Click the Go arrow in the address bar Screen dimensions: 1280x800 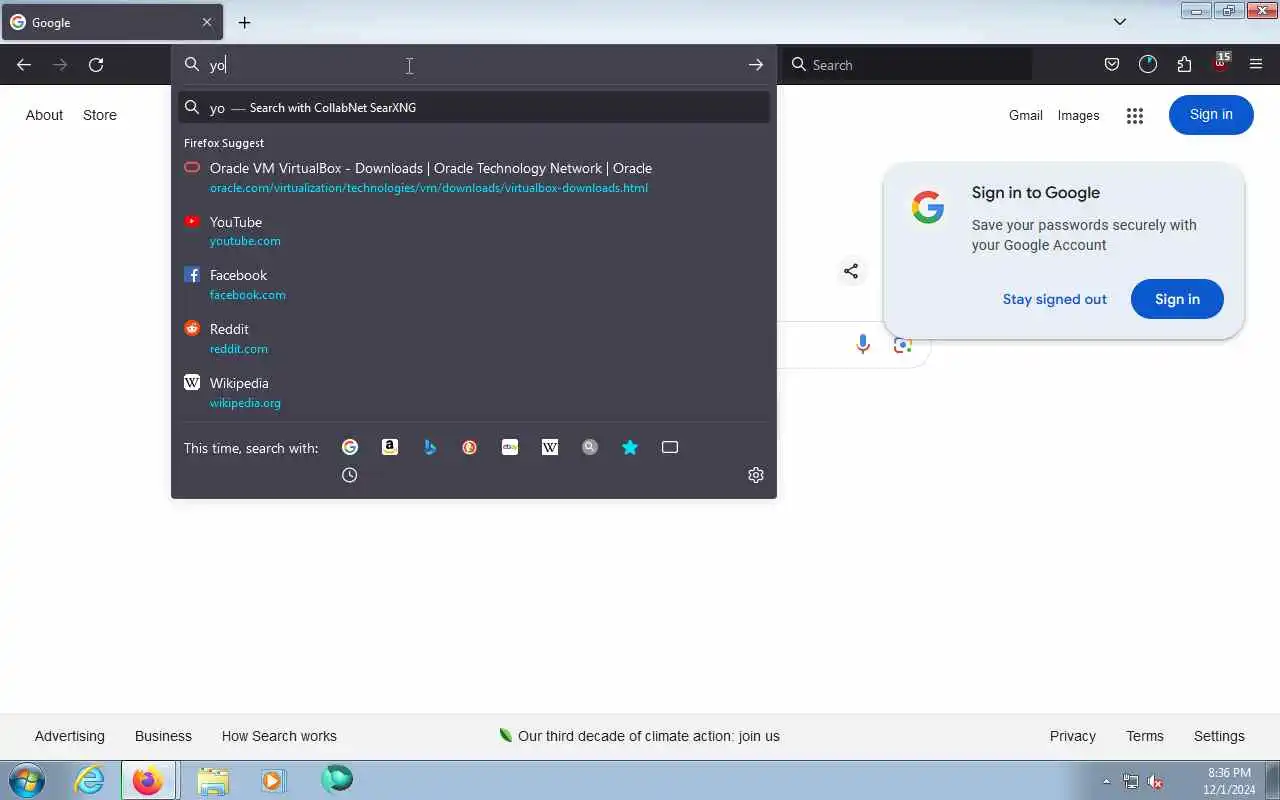(x=756, y=65)
